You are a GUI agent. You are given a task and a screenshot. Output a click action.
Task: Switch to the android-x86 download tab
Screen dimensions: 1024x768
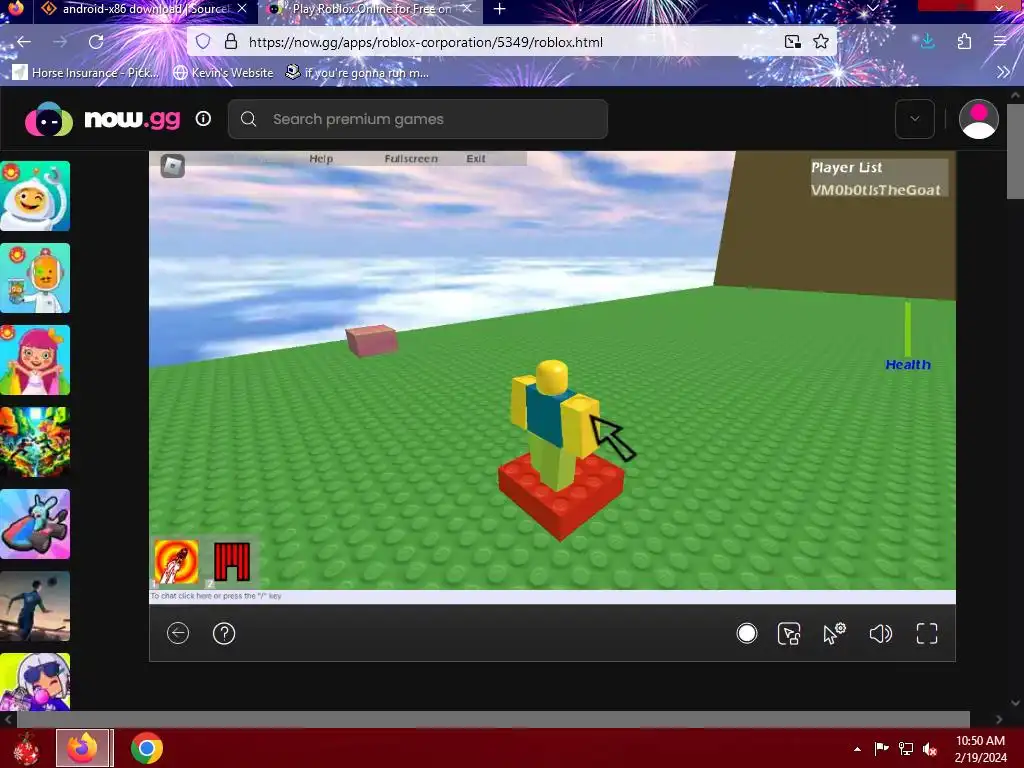[136, 9]
